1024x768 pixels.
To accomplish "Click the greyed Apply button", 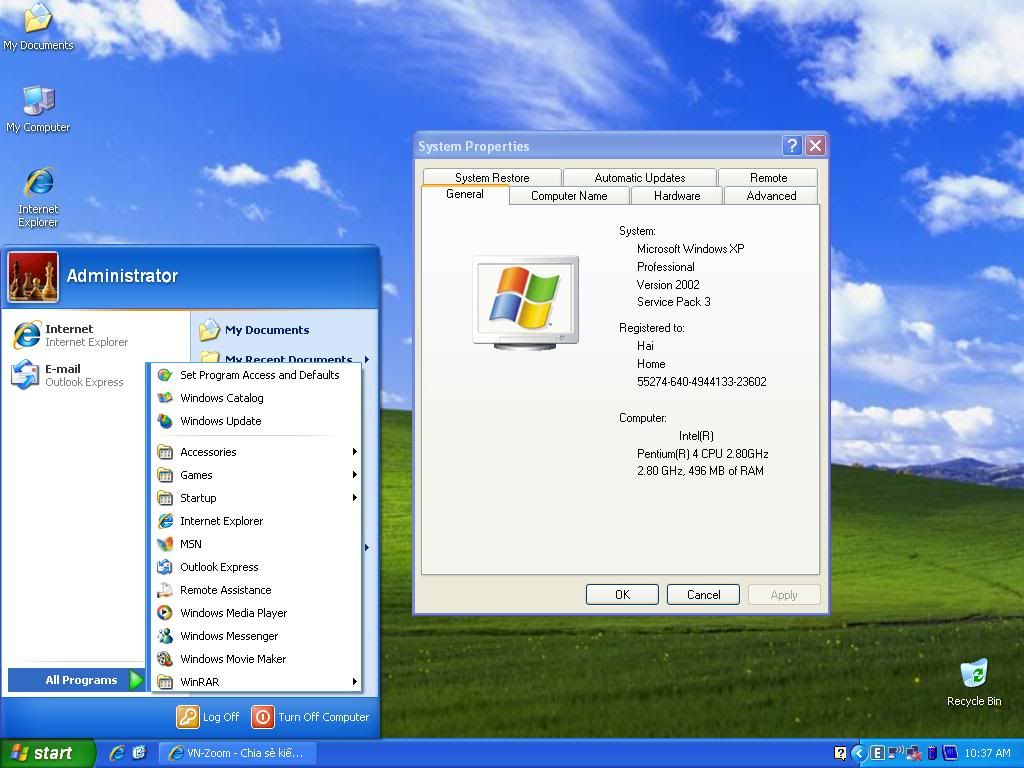I will point(784,595).
